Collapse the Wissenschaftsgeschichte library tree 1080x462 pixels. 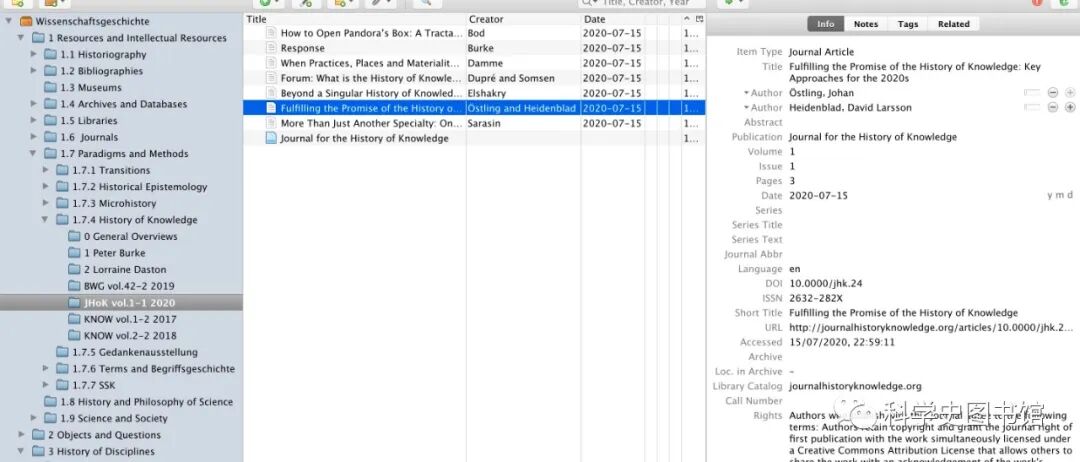8,21
